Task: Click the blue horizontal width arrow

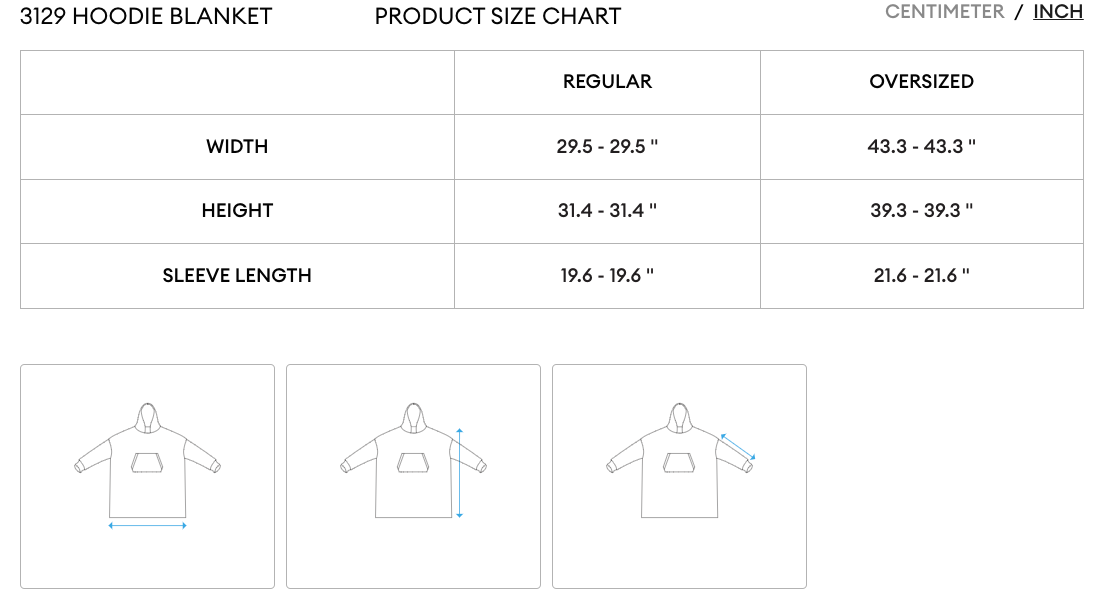Action: pos(147,525)
